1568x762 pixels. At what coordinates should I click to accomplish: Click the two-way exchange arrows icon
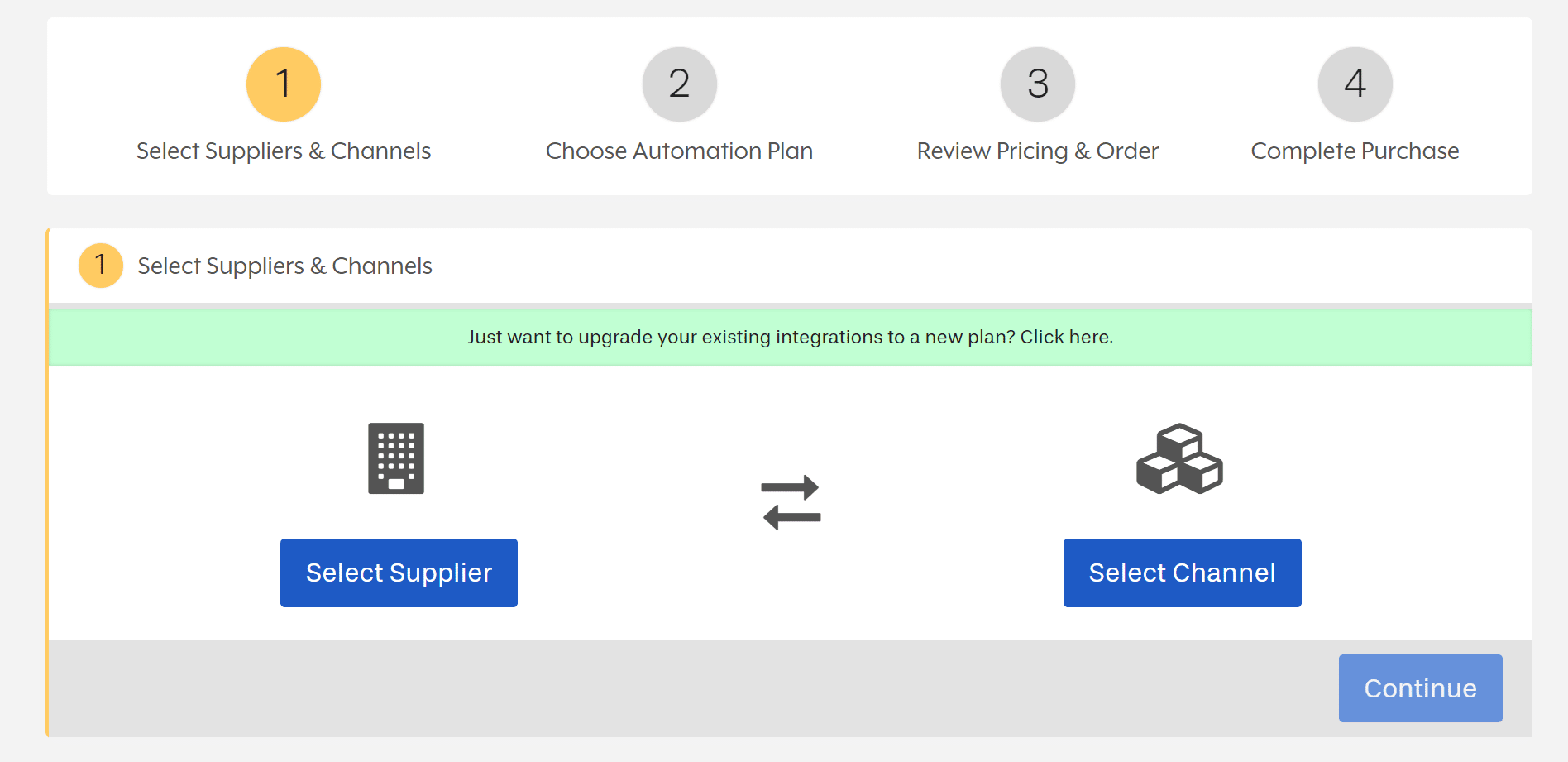[791, 502]
